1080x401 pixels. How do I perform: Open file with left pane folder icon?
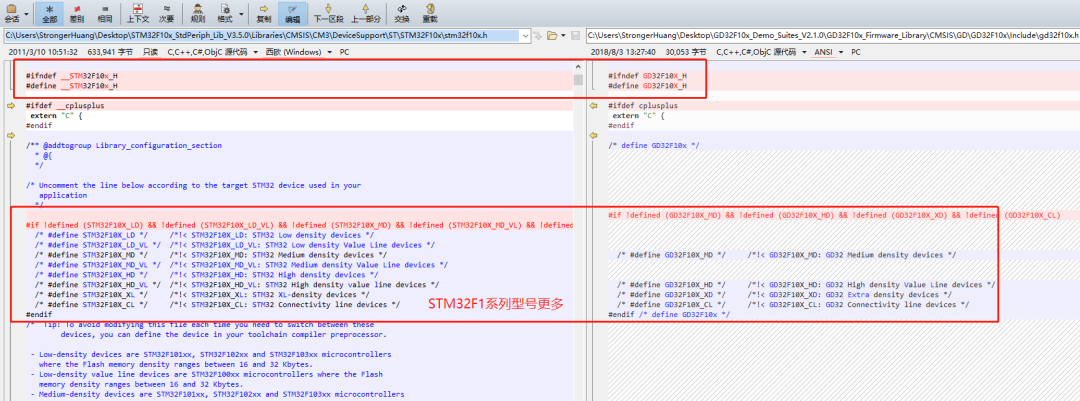[552, 34]
